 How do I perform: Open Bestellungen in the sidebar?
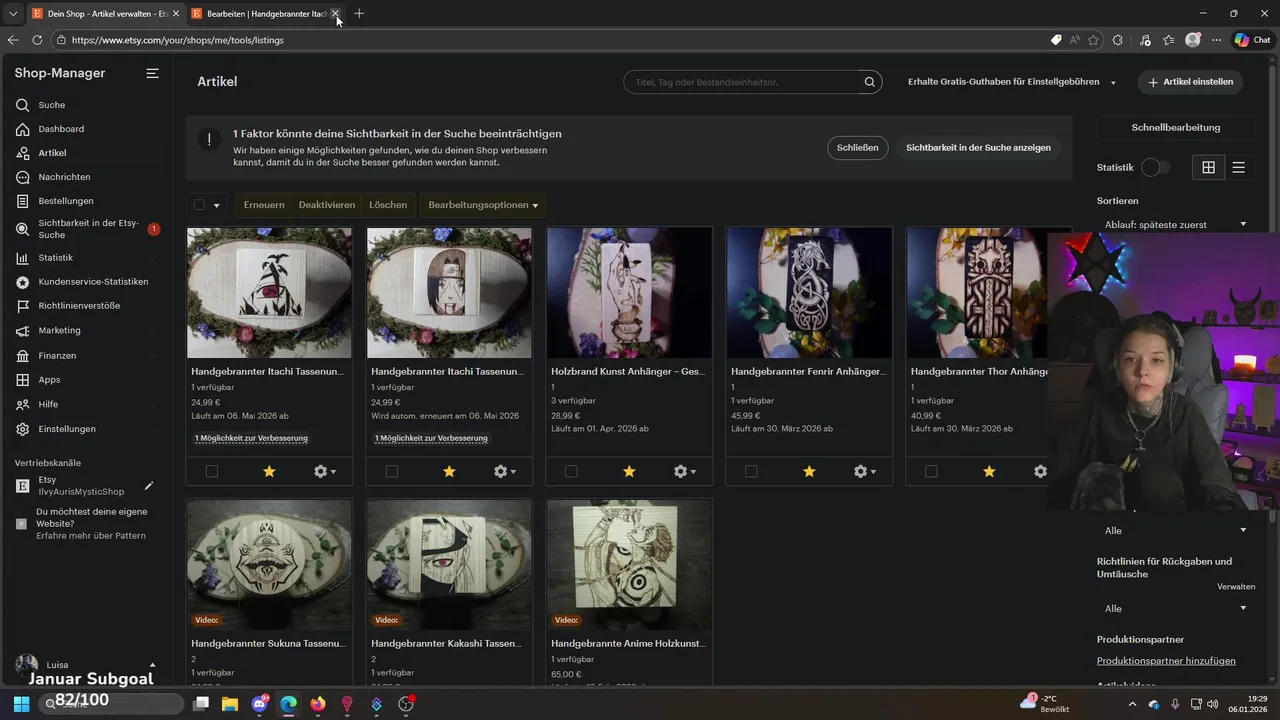click(66, 201)
